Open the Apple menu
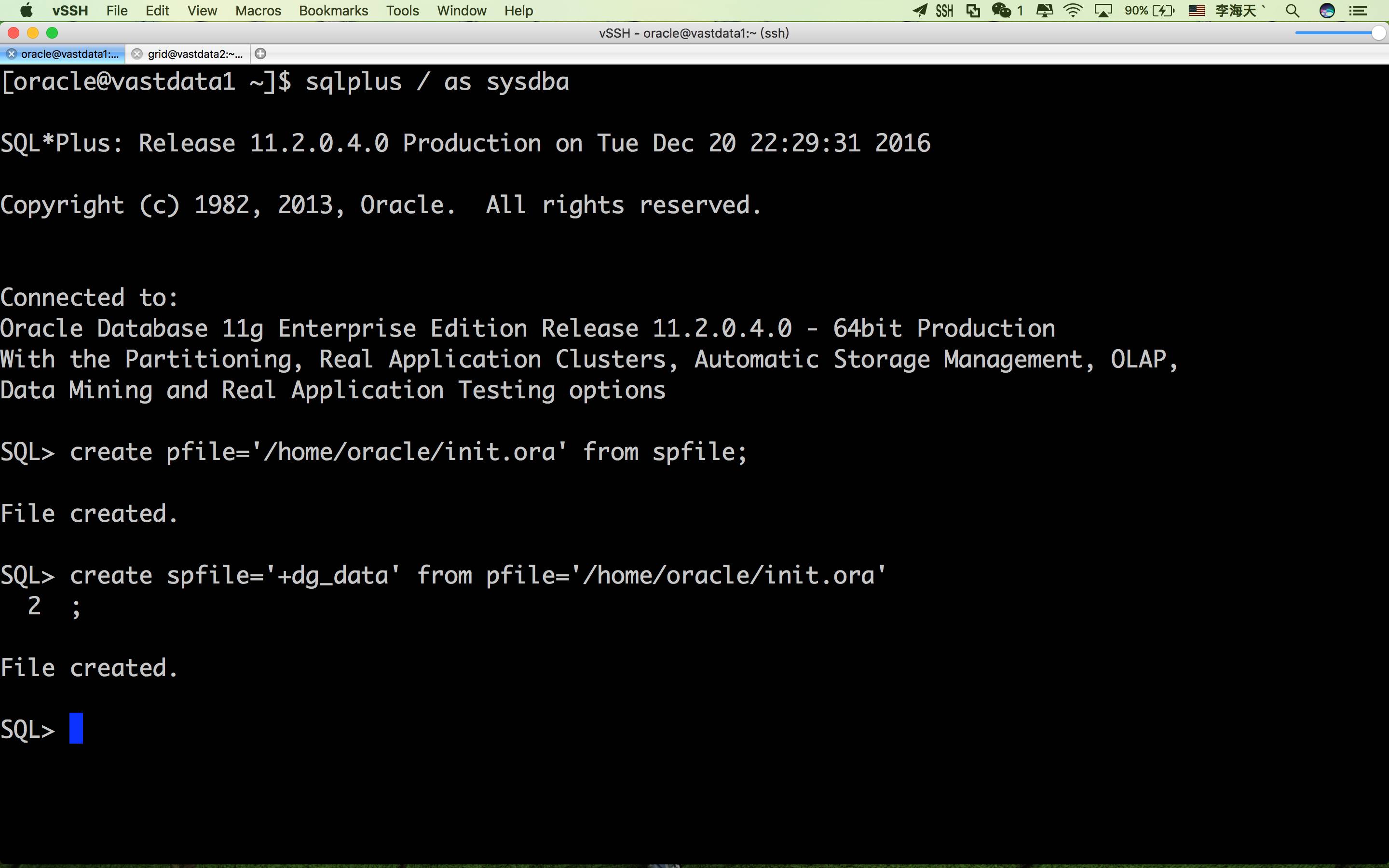The height and width of the screenshot is (868, 1389). coord(27,10)
